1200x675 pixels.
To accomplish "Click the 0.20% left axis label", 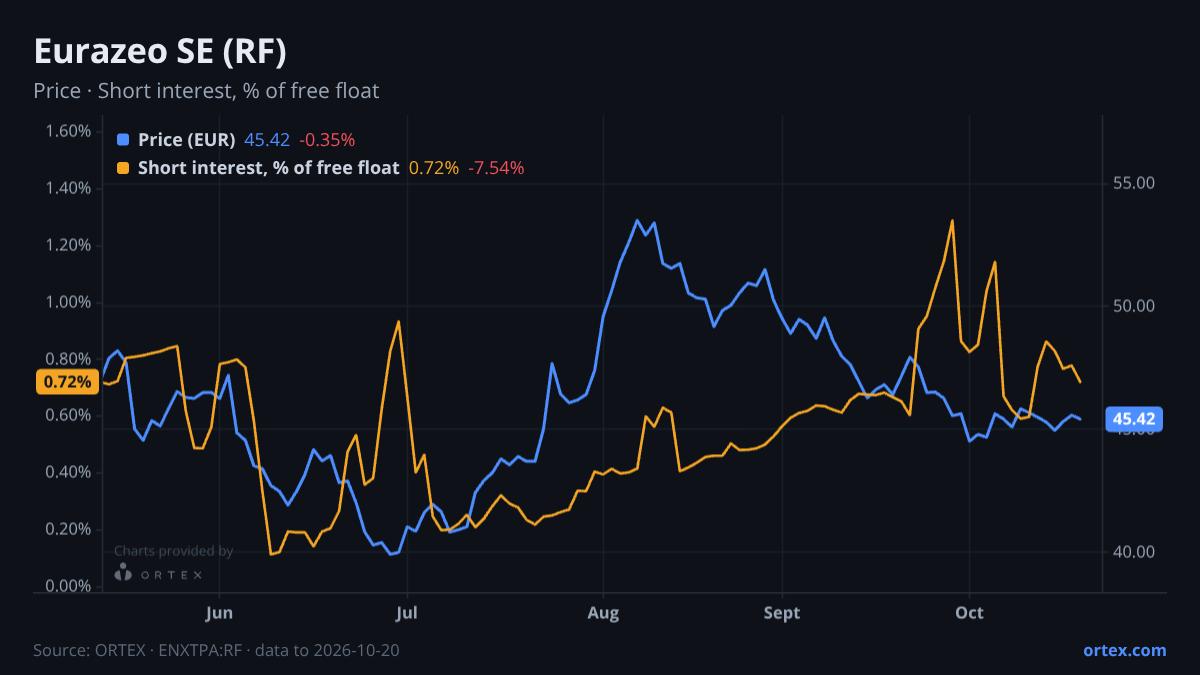I will coord(68,529).
